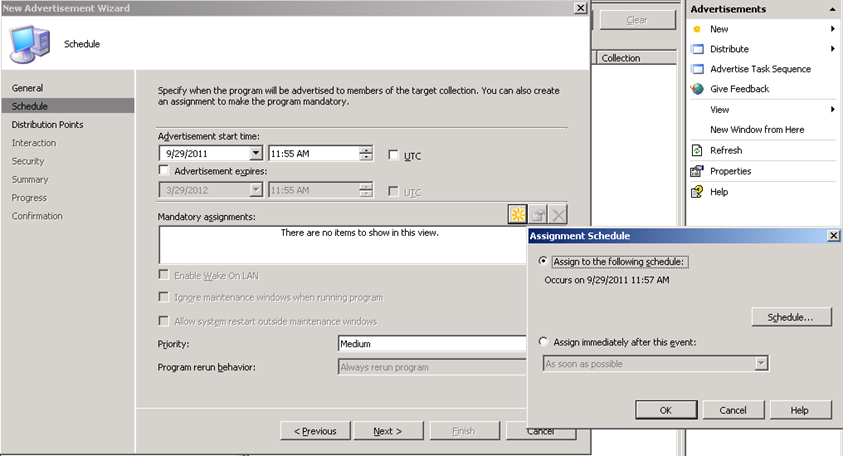Enable UTC for advertisement start time
The width and height of the screenshot is (843, 456).
(x=394, y=155)
